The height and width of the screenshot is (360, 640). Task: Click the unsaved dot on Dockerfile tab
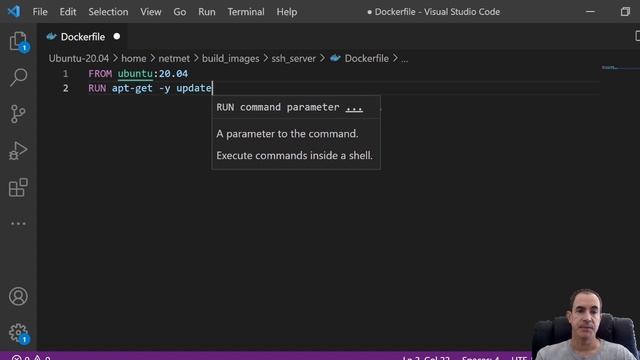(117, 36)
